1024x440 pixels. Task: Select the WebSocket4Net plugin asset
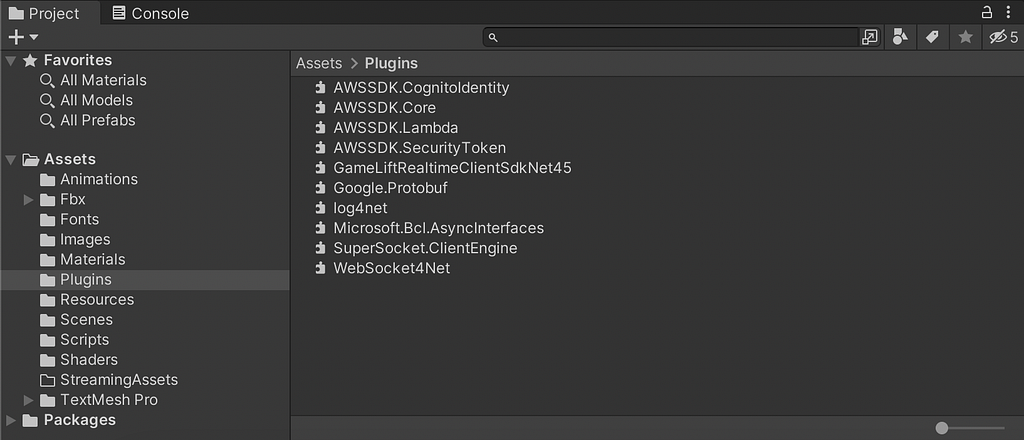391,268
